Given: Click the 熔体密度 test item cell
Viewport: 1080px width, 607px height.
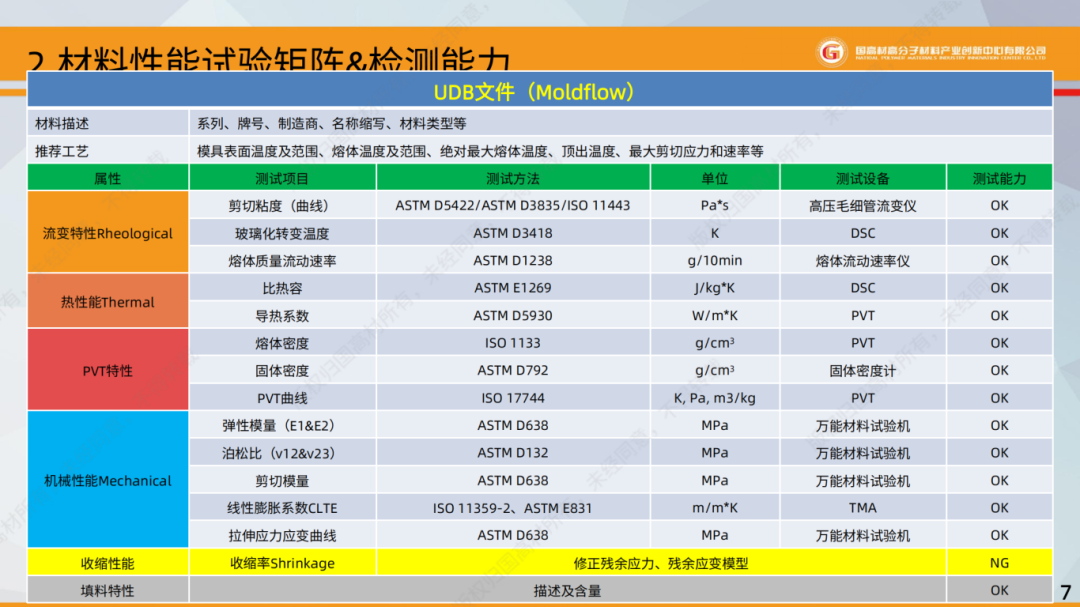Looking at the screenshot, I should pyautogui.click(x=283, y=342).
